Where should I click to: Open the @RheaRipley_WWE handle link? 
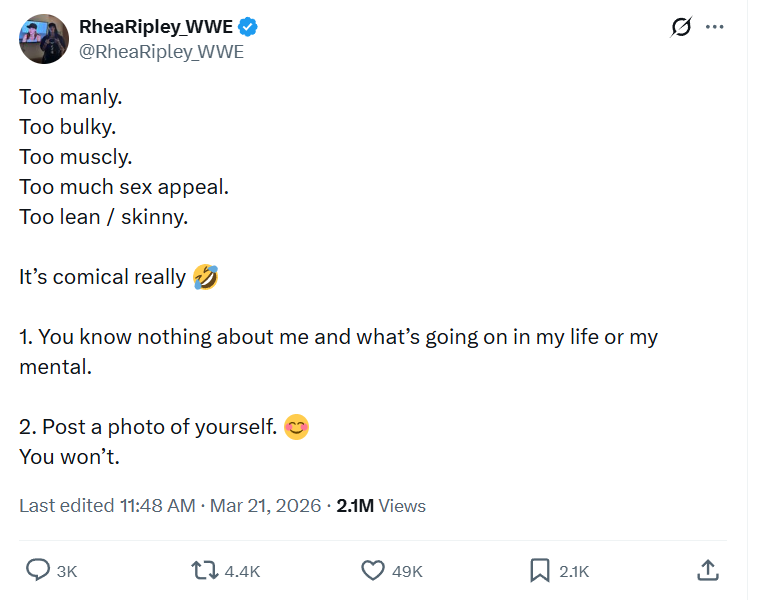(161, 52)
